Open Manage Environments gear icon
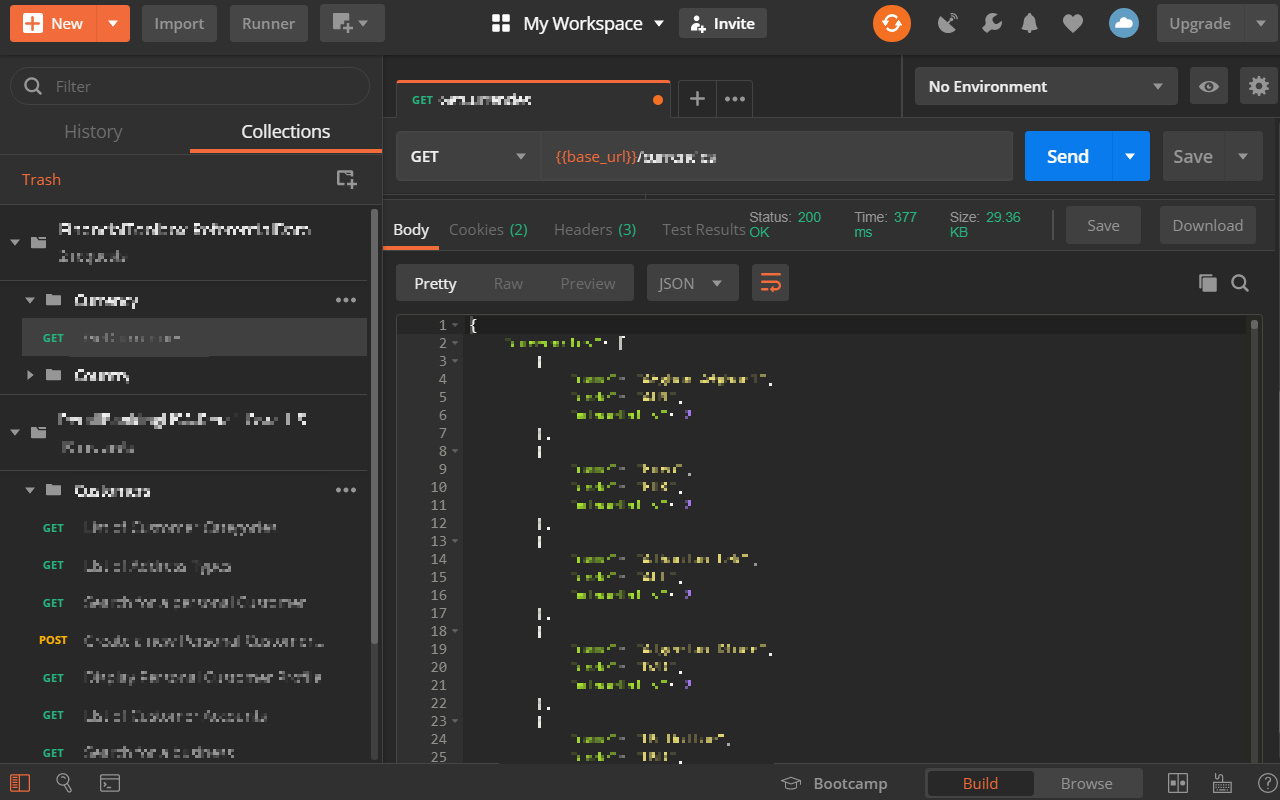This screenshot has height=800, width=1280. click(x=1259, y=86)
